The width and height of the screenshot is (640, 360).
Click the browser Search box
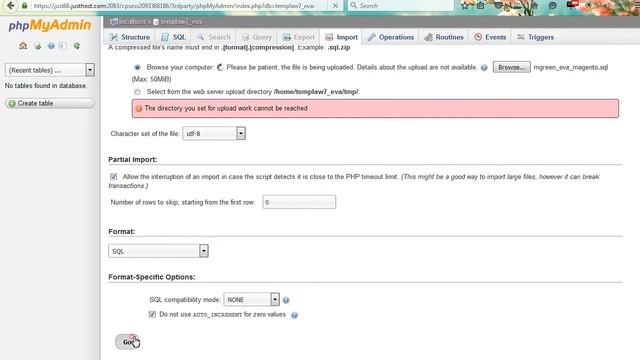point(401,6)
